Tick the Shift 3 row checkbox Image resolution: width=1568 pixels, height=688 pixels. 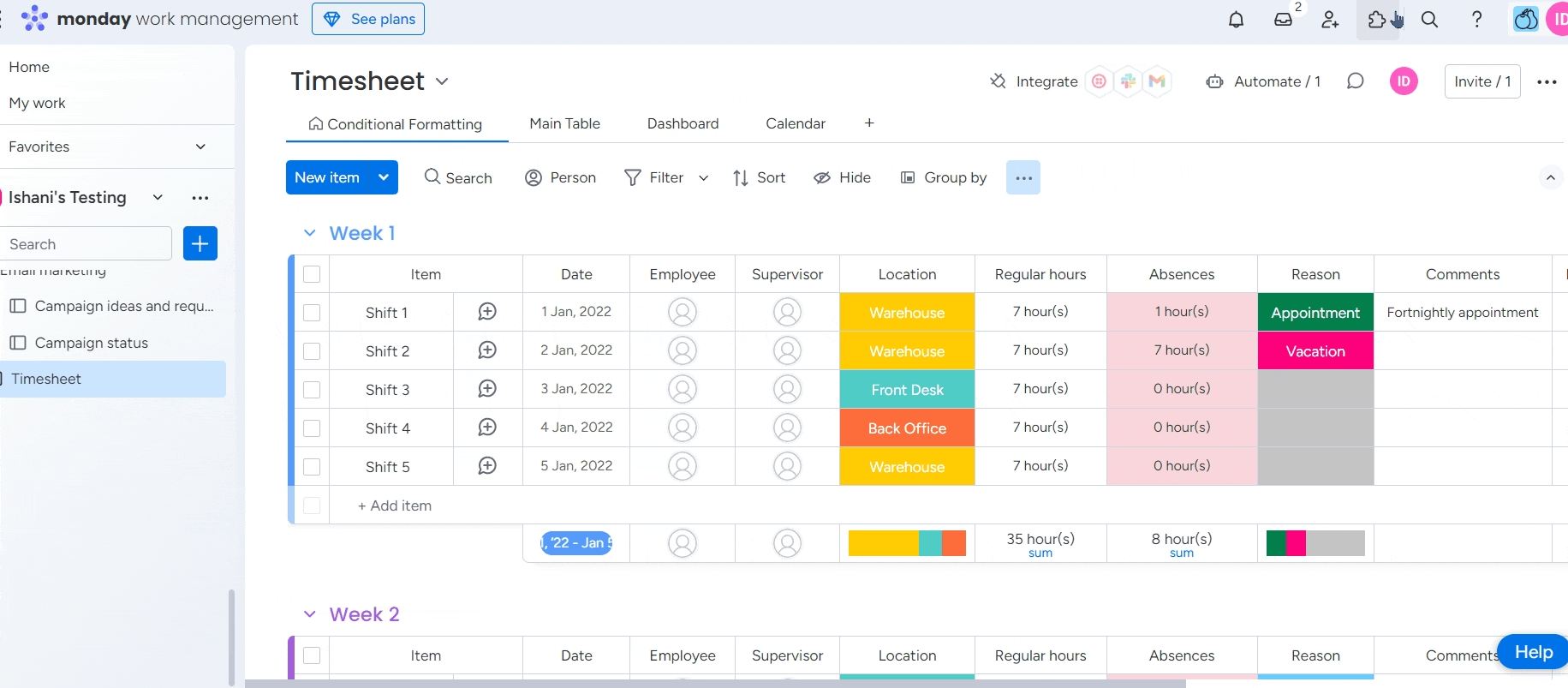pyautogui.click(x=312, y=390)
